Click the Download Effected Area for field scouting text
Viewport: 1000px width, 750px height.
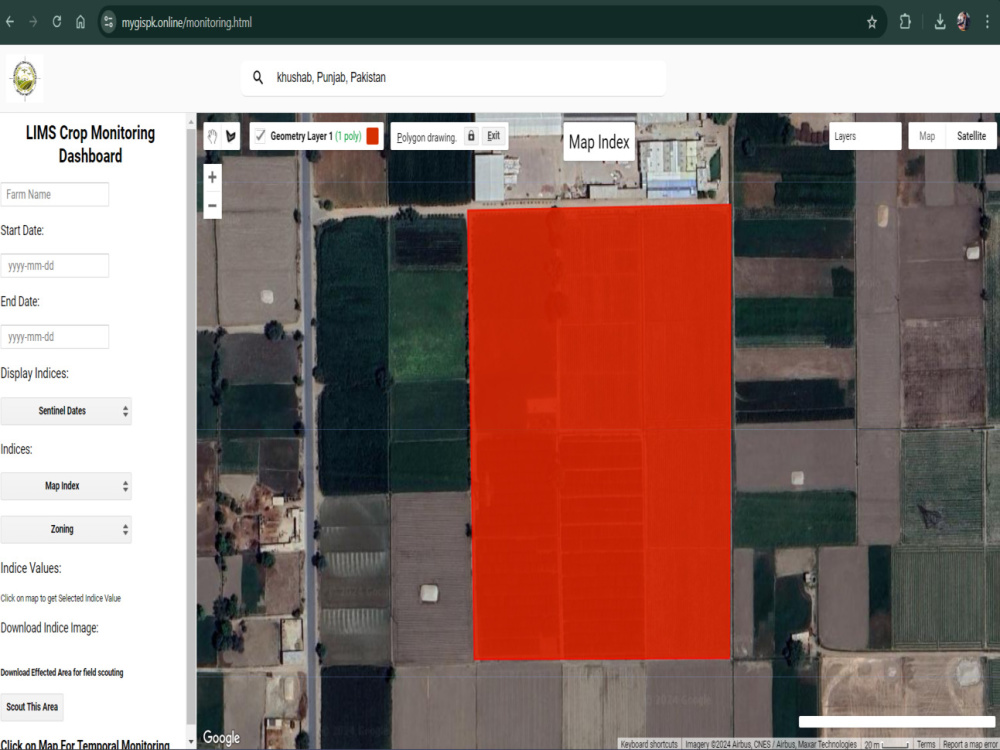[x=62, y=672]
